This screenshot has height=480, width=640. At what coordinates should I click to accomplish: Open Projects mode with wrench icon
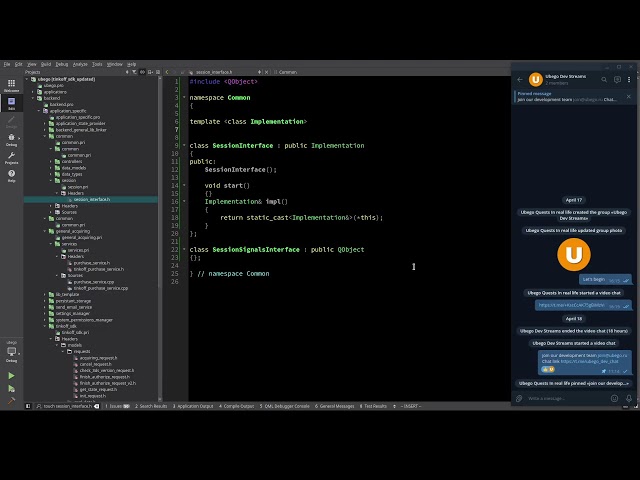[11, 158]
